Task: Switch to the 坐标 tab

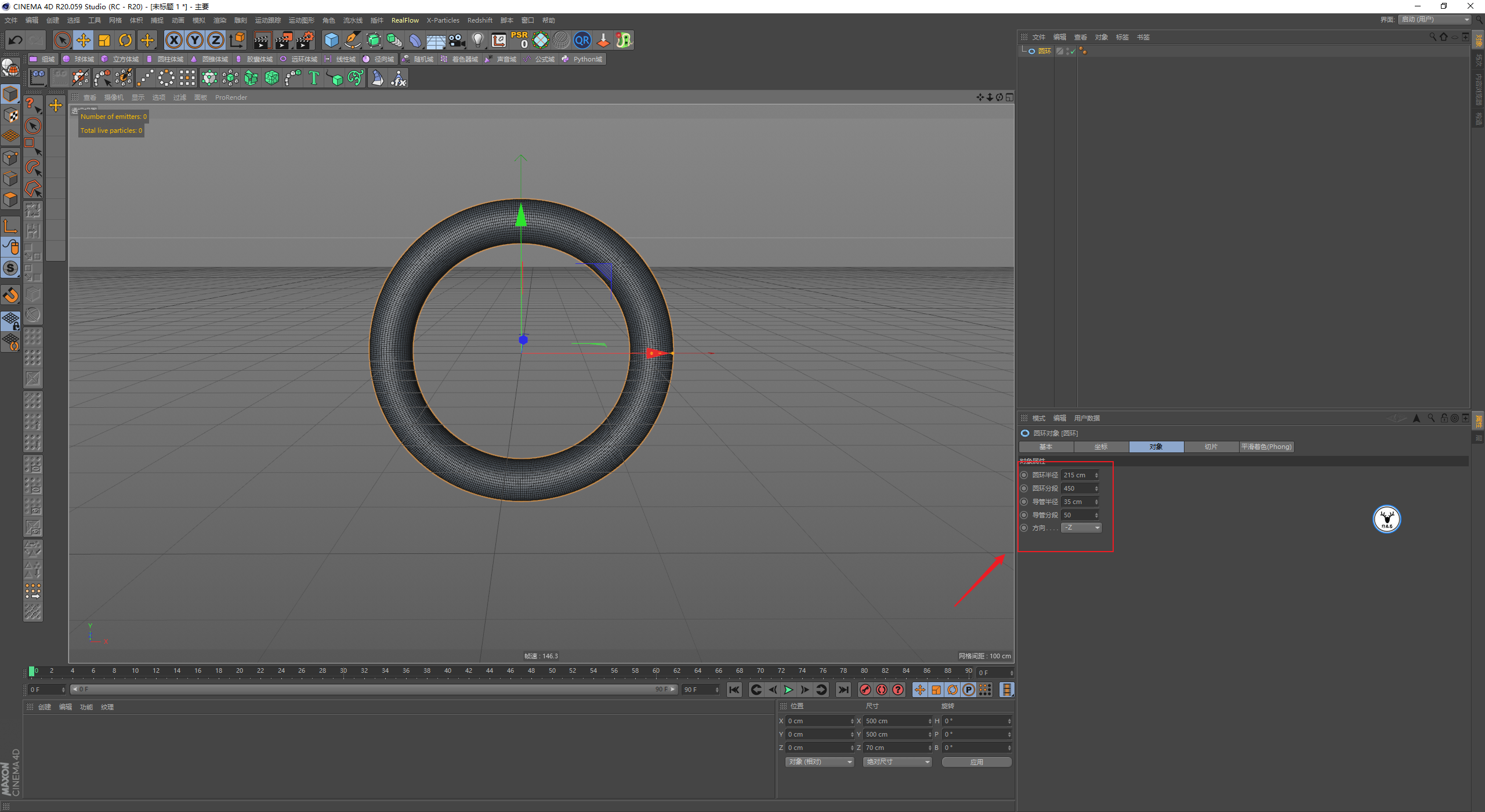Action: pyautogui.click(x=1100, y=447)
